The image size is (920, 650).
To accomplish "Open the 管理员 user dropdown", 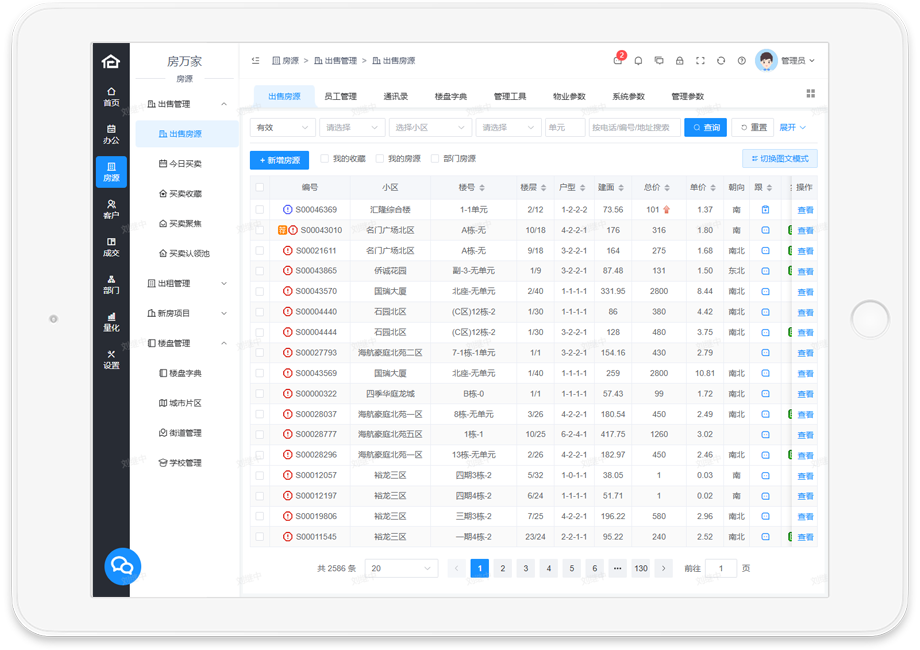I will coord(797,60).
